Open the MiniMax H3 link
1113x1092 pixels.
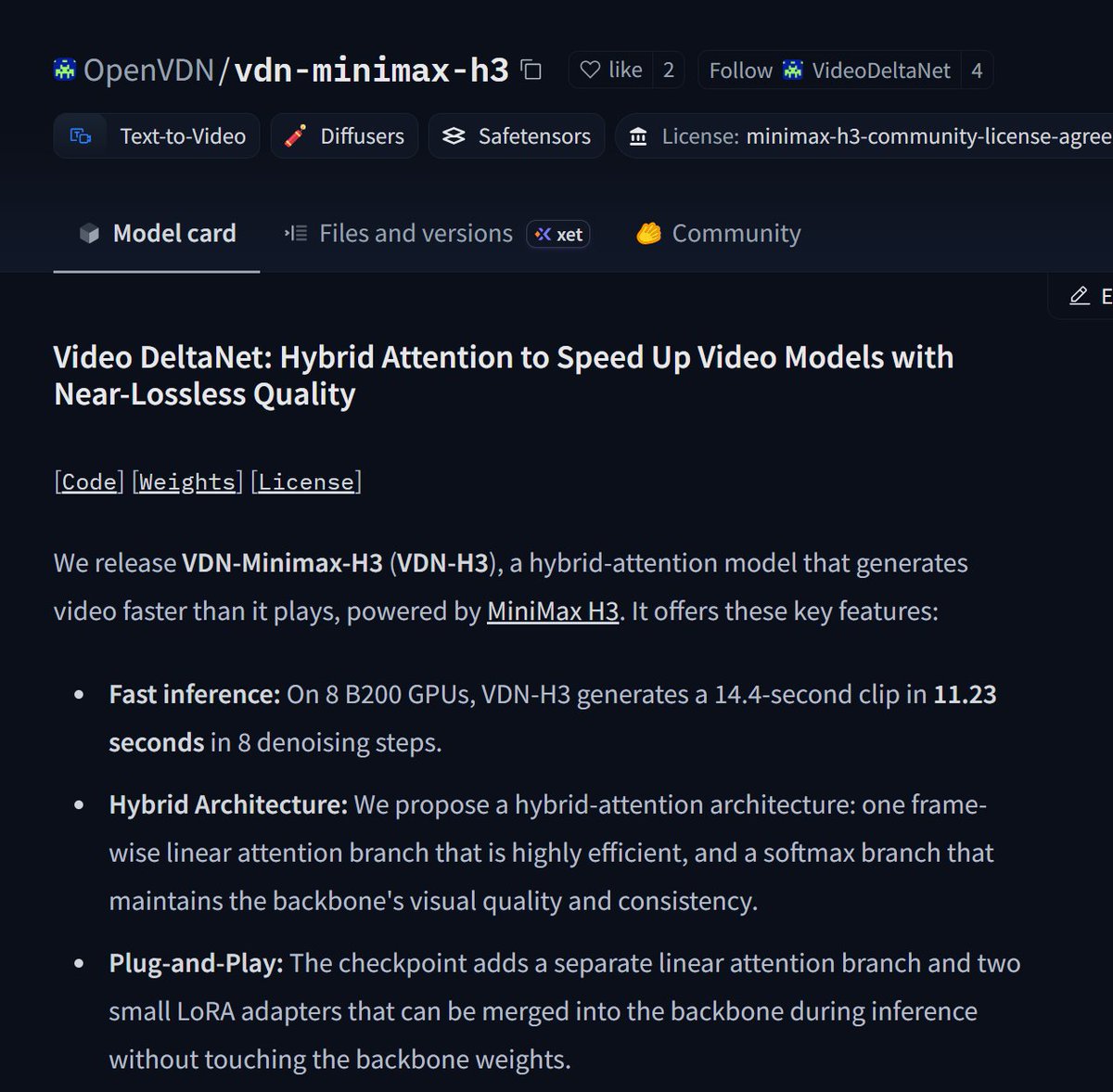point(553,611)
